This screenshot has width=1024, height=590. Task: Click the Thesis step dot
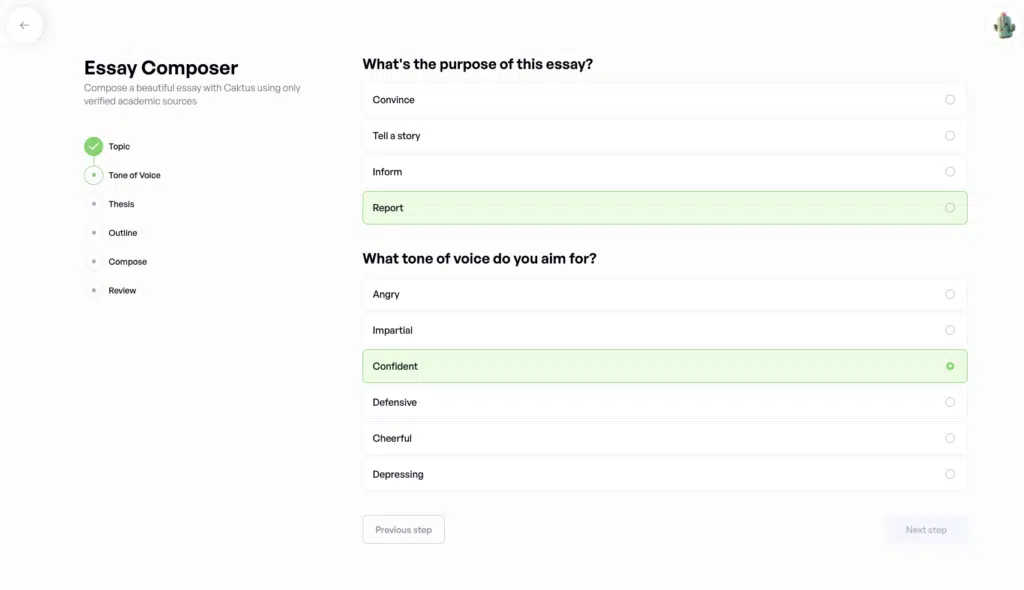[93, 204]
